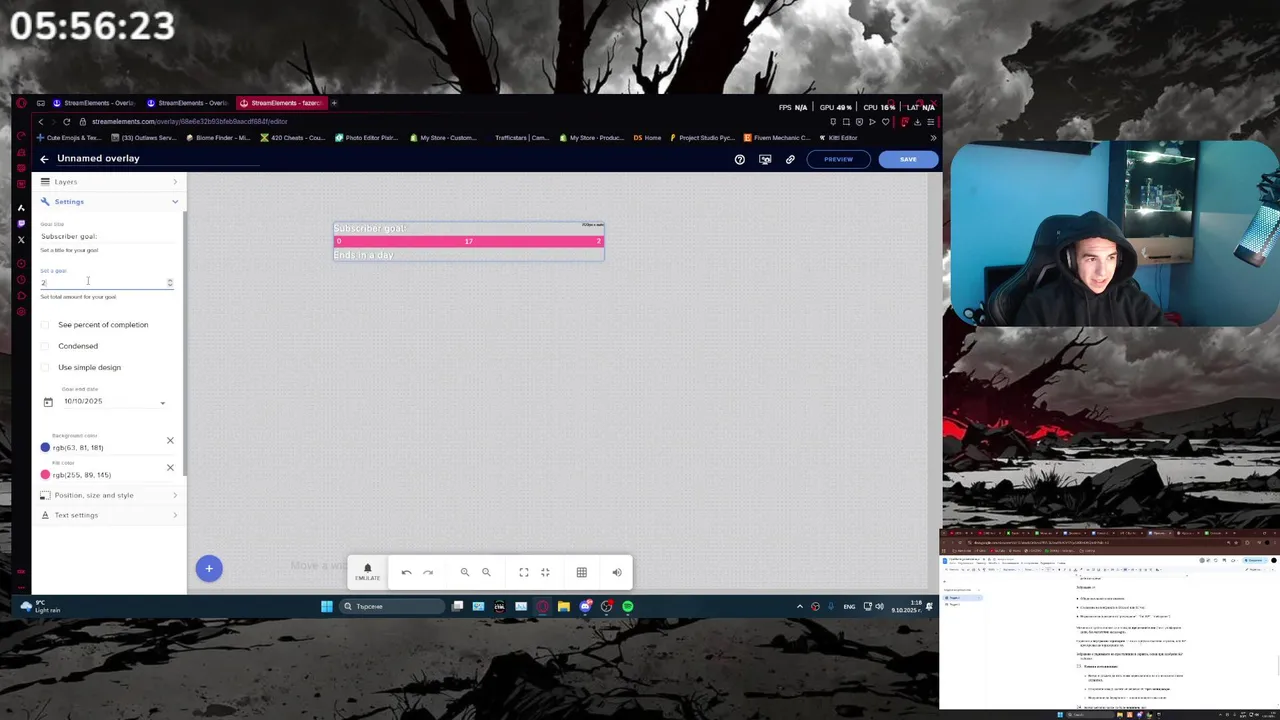Open the 420 Cheats bookmark
This screenshot has height=720, width=1280.
[294, 138]
